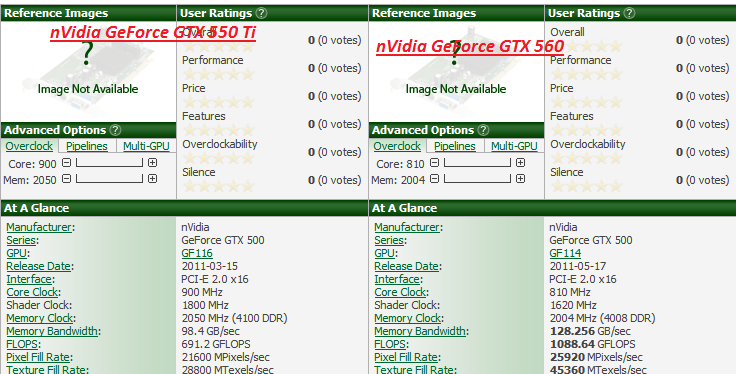Viewport: 736px width, 374px height.
Task: Click the plus icon beside Core: 900
Action: tap(153, 163)
